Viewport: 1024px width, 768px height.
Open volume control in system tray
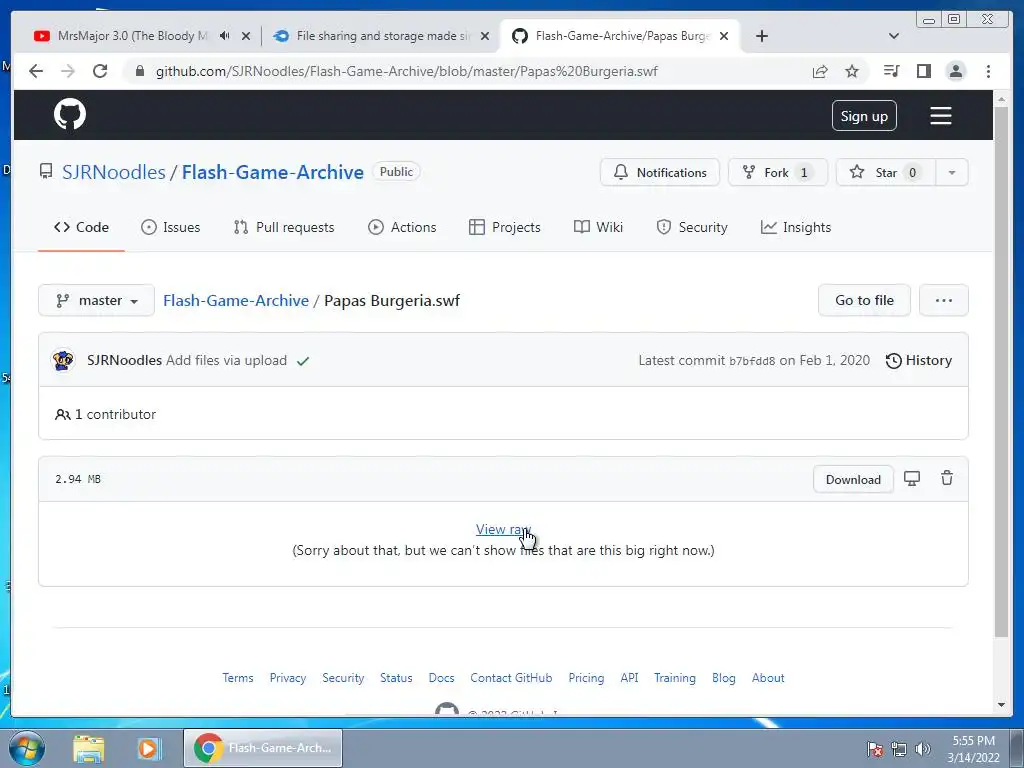click(922, 749)
